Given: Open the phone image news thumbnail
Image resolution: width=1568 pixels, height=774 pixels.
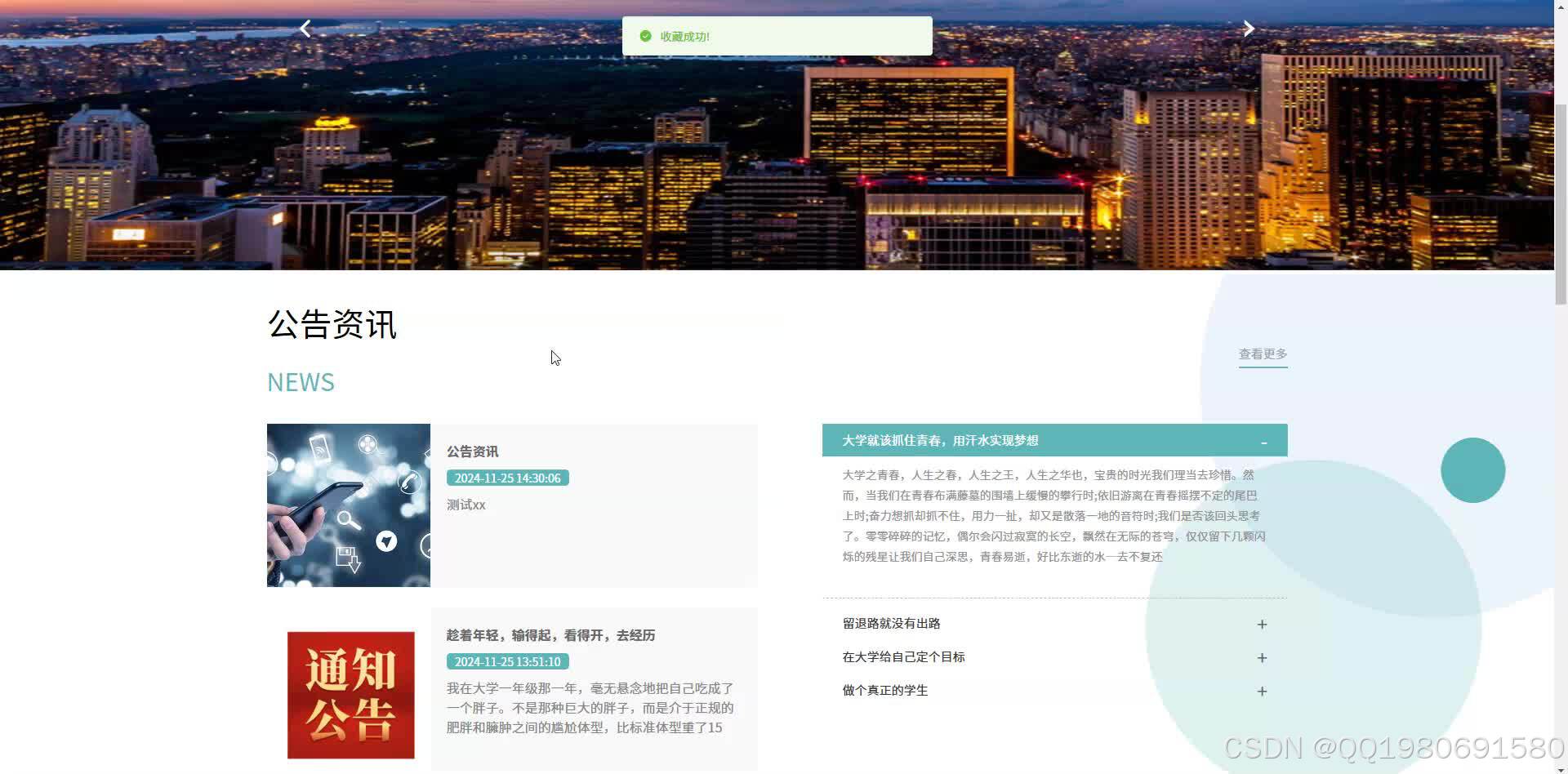Looking at the screenshot, I should tap(349, 505).
